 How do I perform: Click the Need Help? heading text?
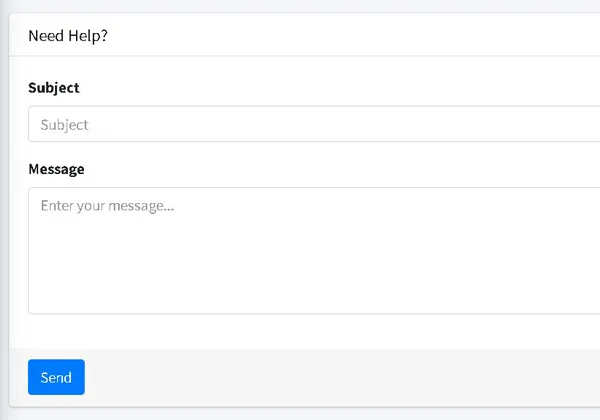tap(68, 36)
